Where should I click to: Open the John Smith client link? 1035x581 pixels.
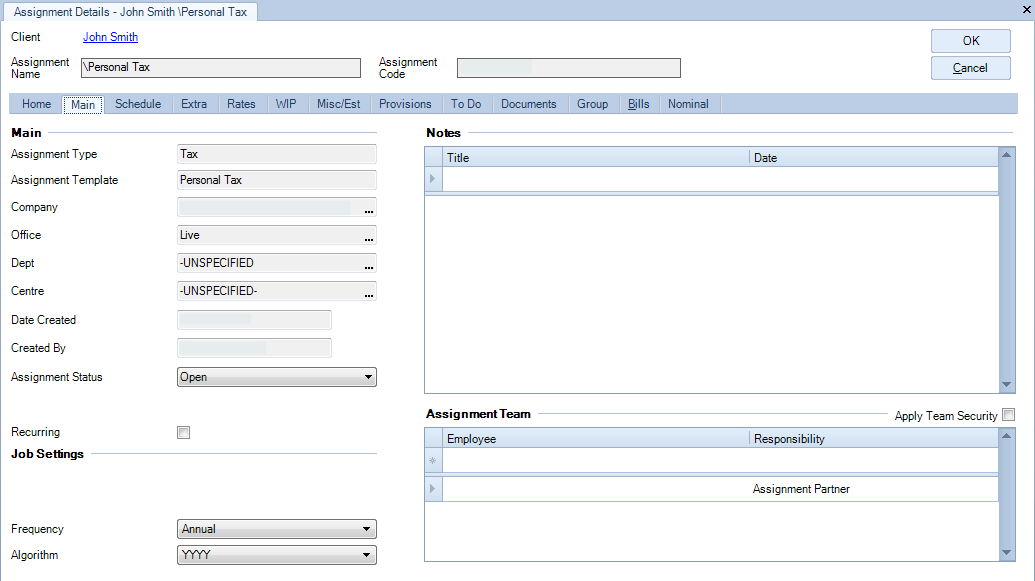pos(110,37)
